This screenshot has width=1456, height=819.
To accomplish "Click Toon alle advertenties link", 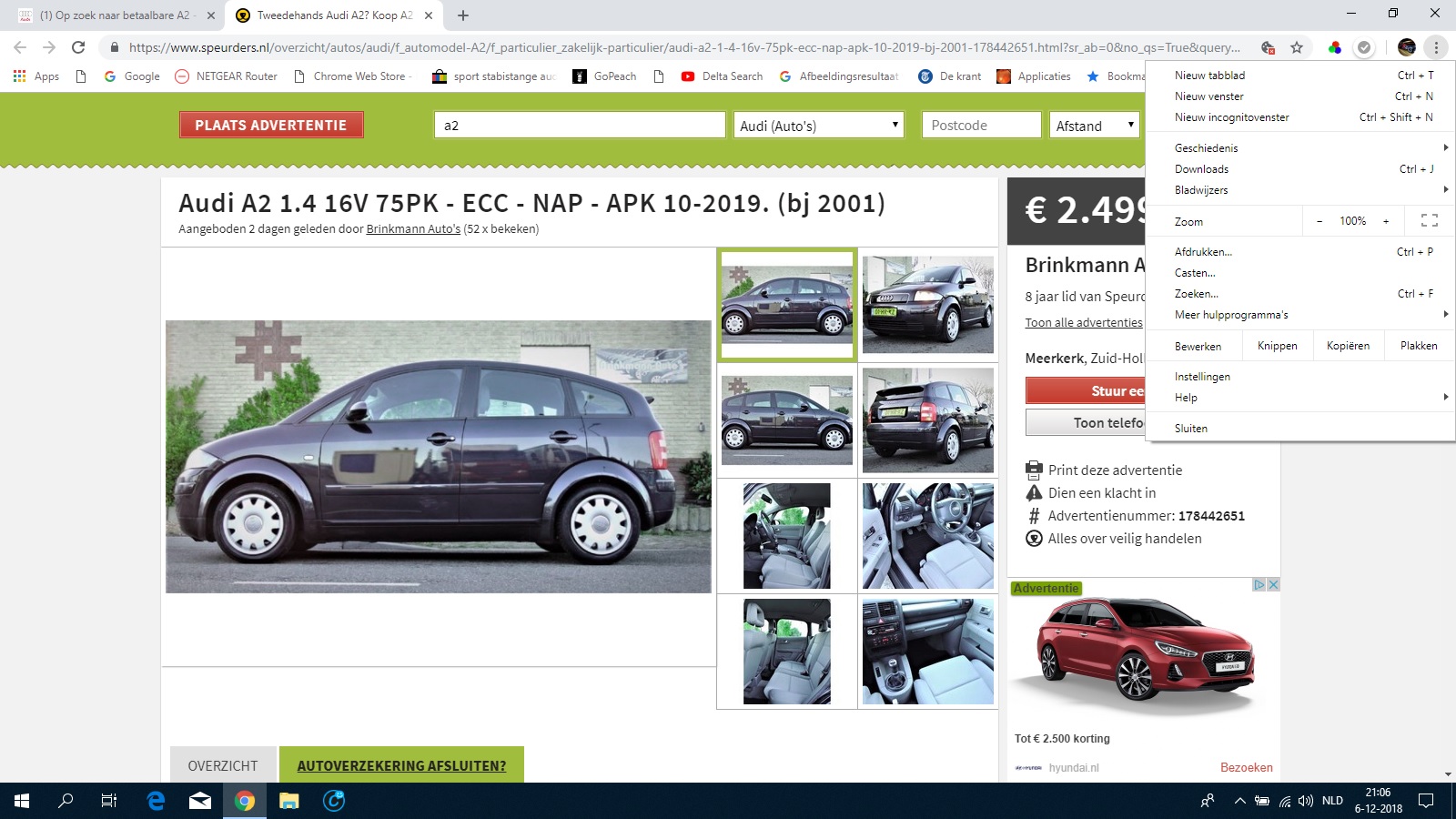I will click(x=1084, y=323).
